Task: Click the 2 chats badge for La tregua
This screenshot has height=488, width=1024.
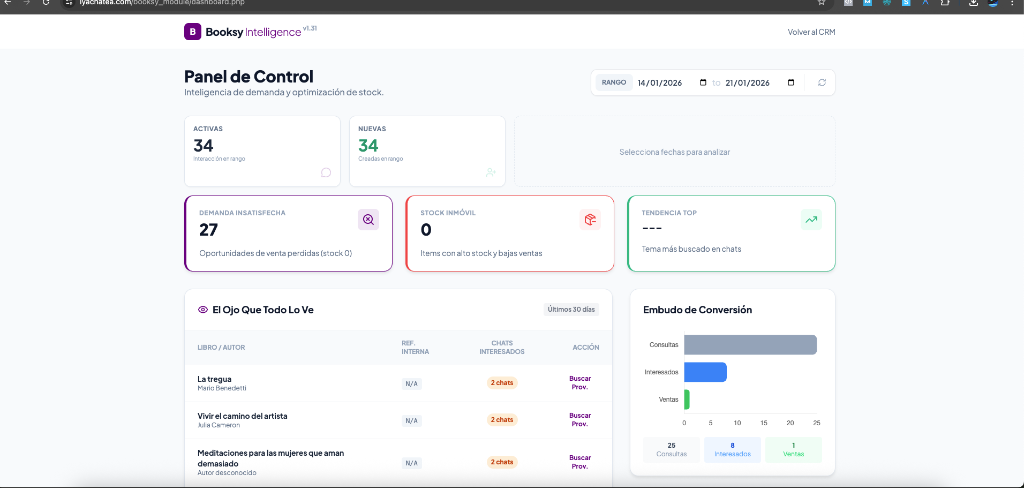Action: pos(502,383)
